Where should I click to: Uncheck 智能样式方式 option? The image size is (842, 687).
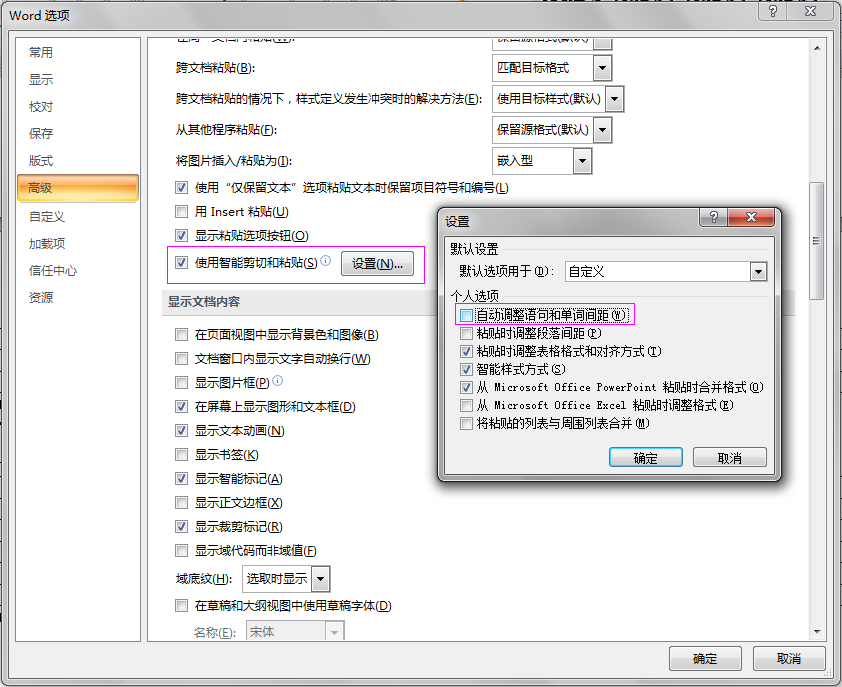click(467, 370)
